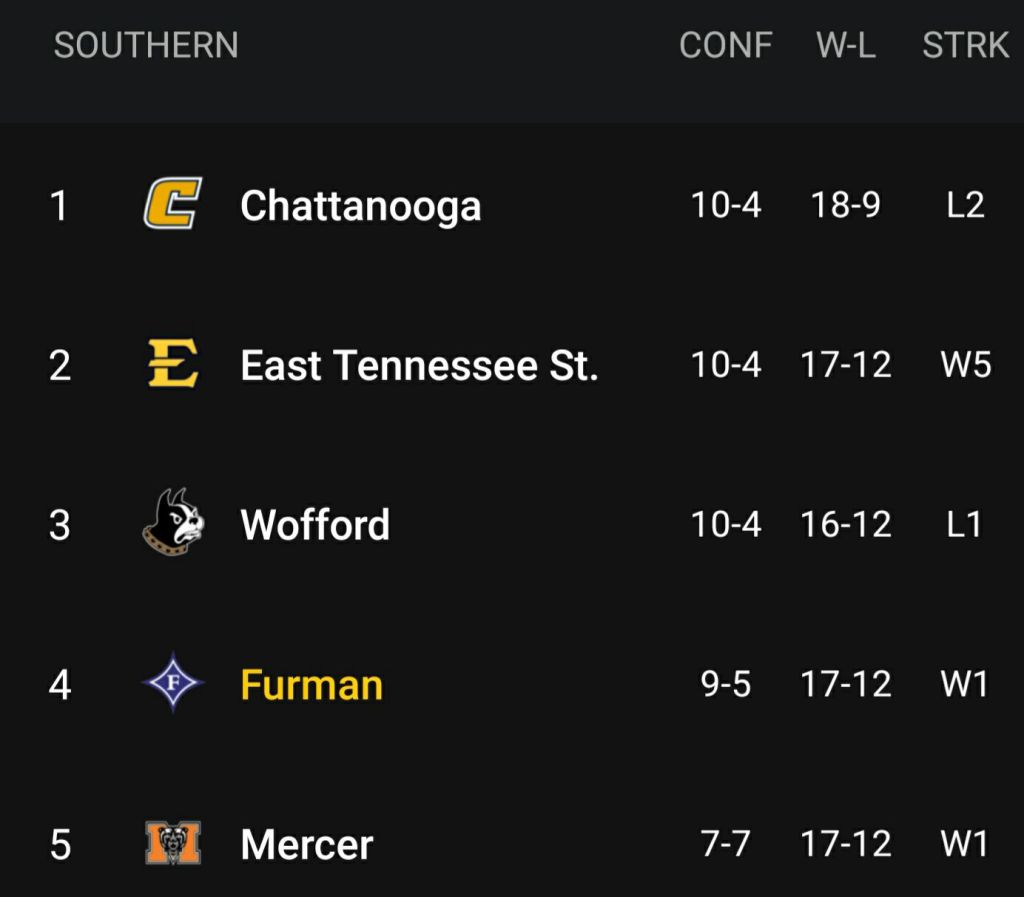
Task: Click the Chattanooga team logo
Action: pos(172,203)
